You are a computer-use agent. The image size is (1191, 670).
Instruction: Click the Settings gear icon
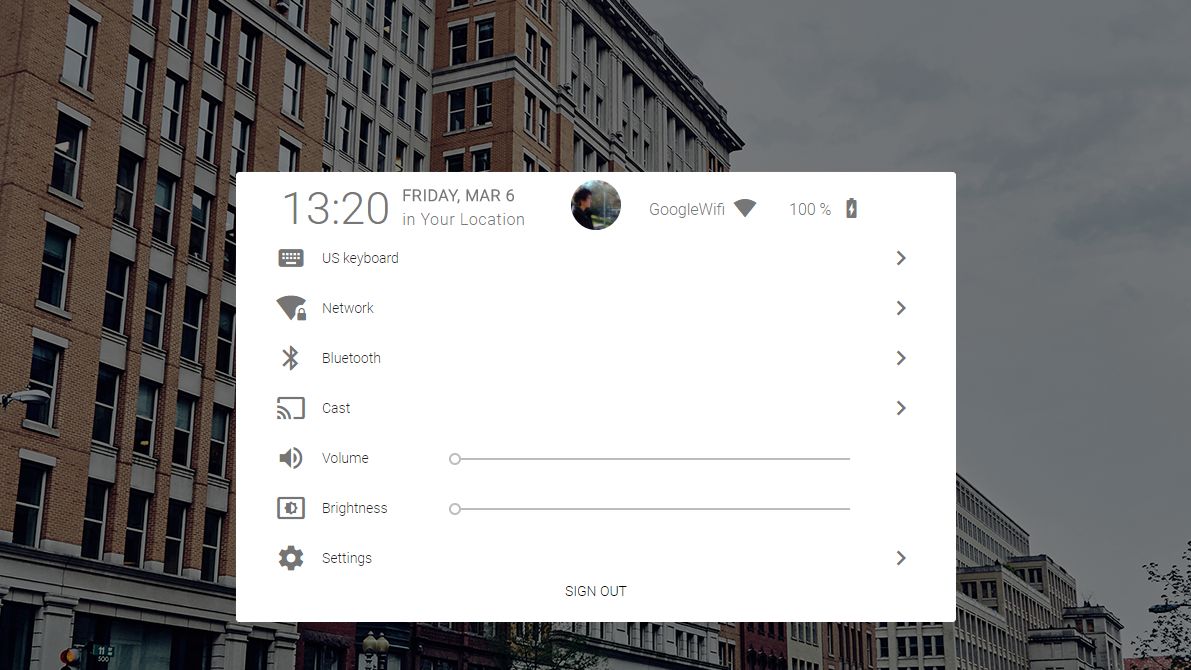pos(290,558)
